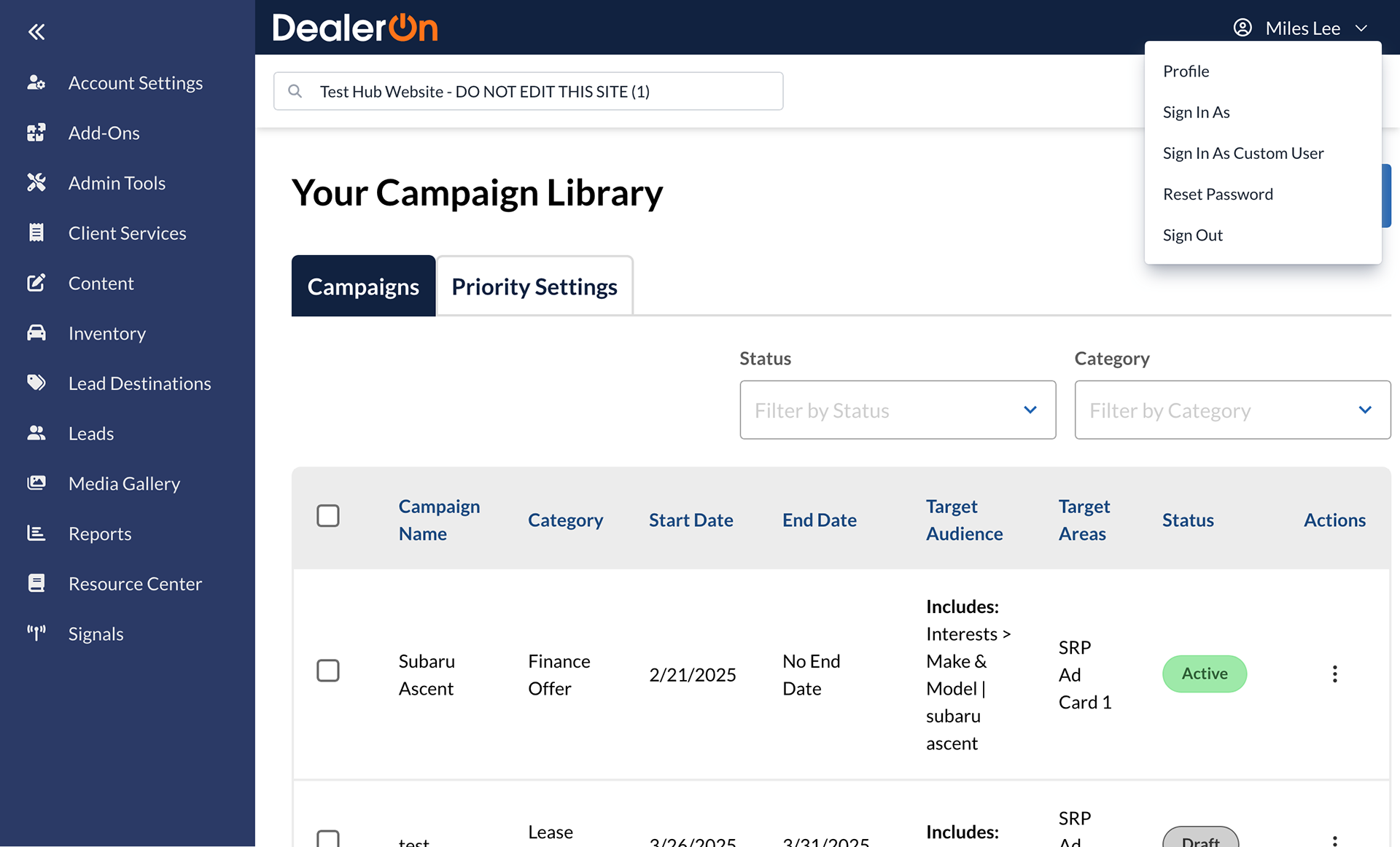Click the Reports chart icon
The height and width of the screenshot is (847, 1400).
pos(36,533)
